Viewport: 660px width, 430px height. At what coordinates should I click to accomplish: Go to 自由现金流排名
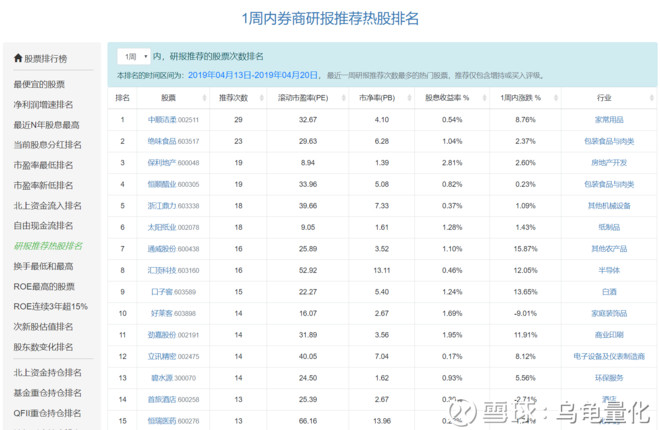click(x=43, y=226)
